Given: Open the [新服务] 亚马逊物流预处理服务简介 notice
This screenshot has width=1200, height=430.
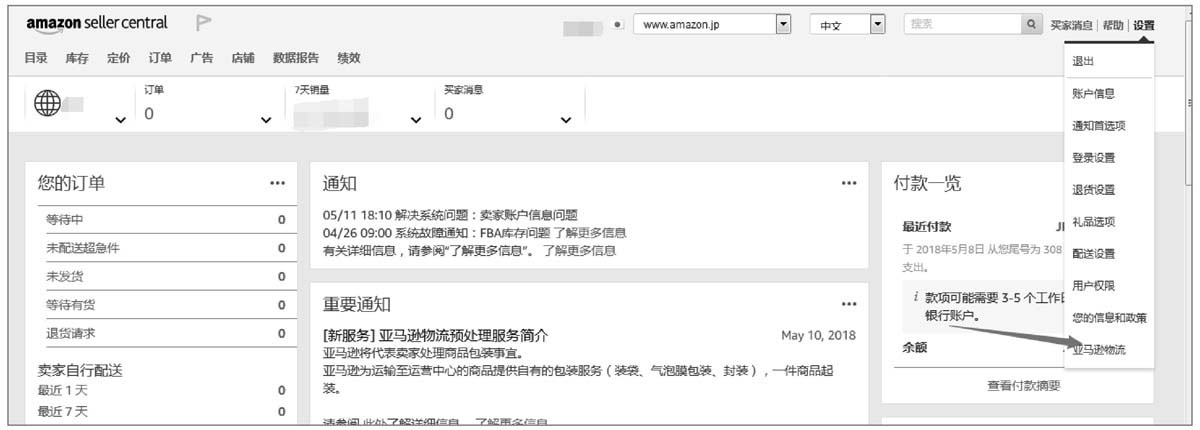Looking at the screenshot, I should coord(435,335).
